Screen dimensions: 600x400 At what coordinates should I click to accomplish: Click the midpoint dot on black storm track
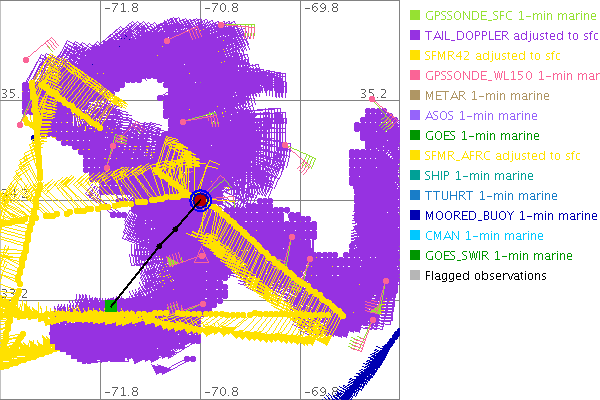(x=157, y=245)
